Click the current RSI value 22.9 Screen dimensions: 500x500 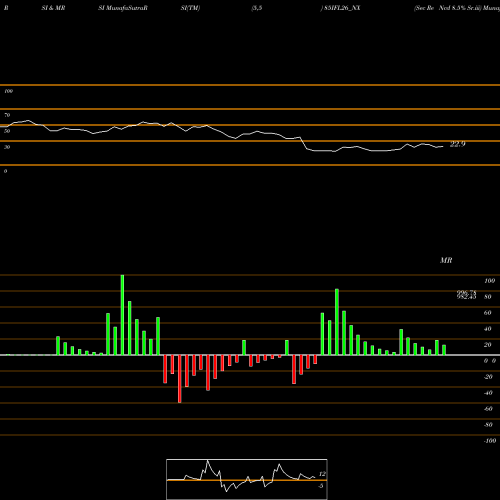[457, 144]
